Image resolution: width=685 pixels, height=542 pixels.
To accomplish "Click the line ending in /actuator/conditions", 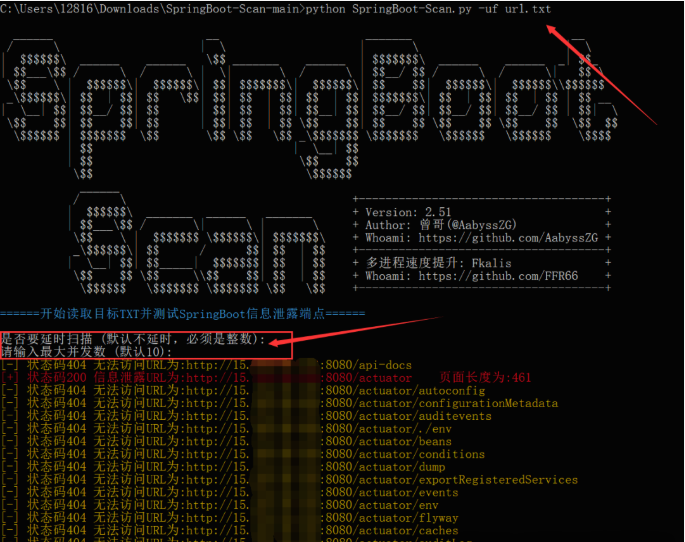I will coord(242,454).
